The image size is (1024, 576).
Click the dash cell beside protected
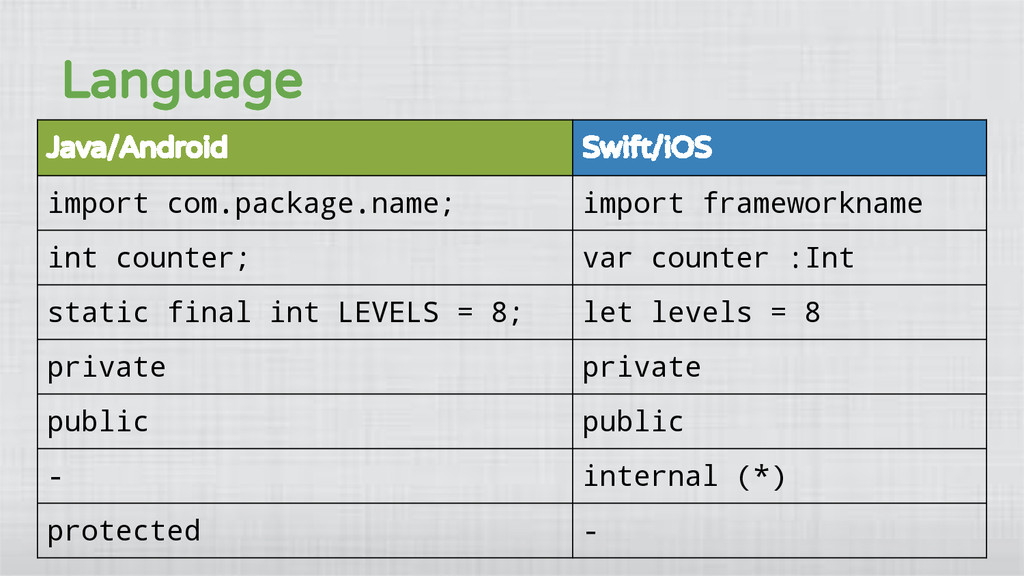pos(779,530)
